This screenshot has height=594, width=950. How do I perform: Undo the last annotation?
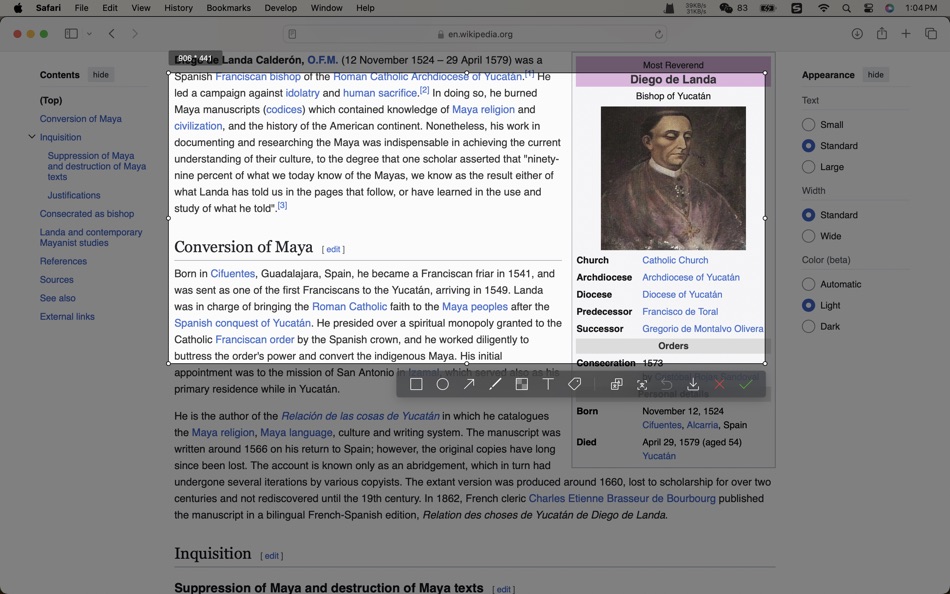666,384
